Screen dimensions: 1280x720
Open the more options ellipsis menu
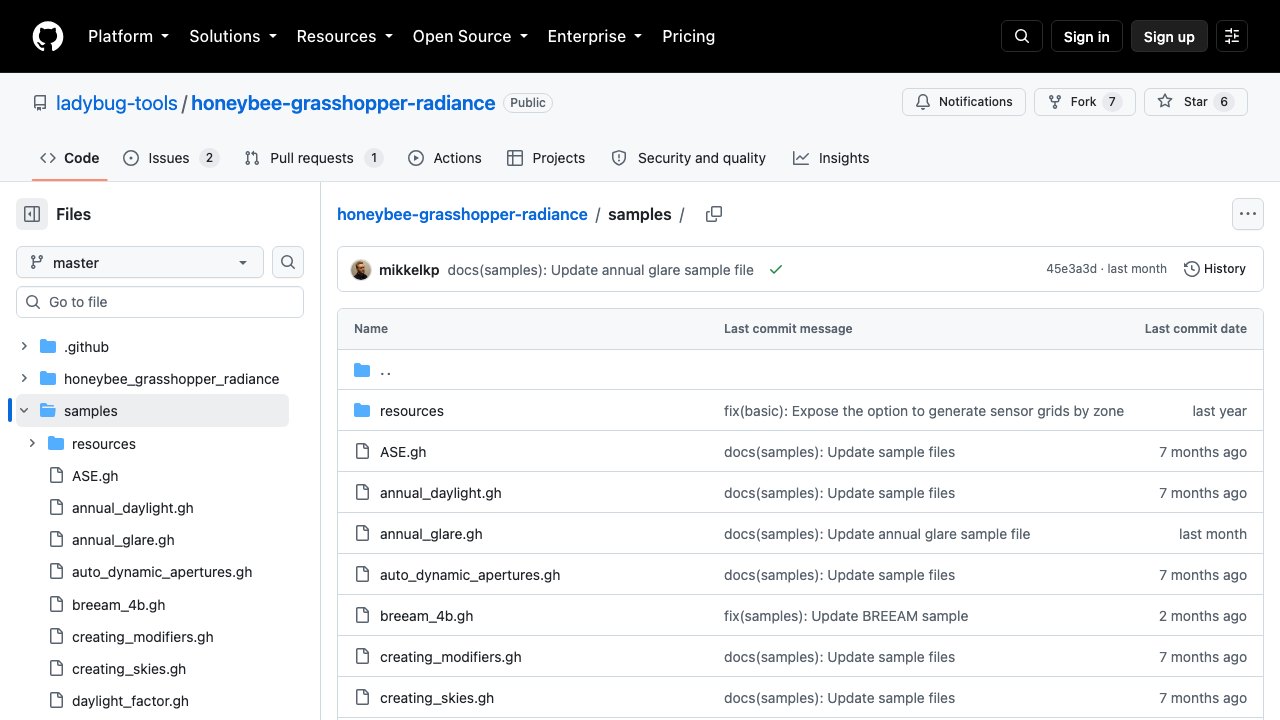[1247, 214]
